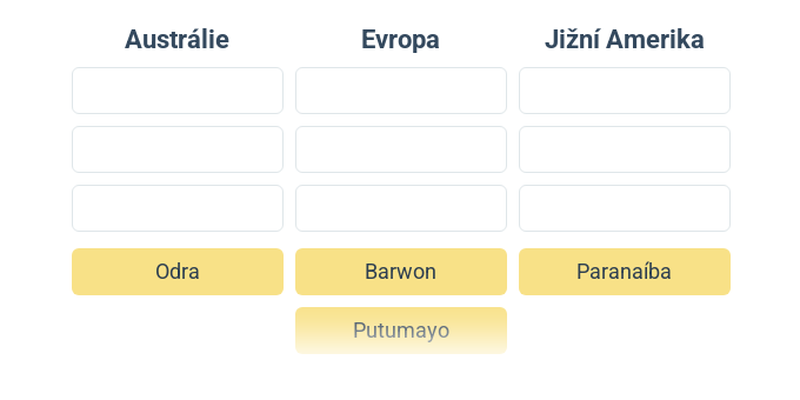Click first empty slot under Jižní Amerika

[624, 90]
